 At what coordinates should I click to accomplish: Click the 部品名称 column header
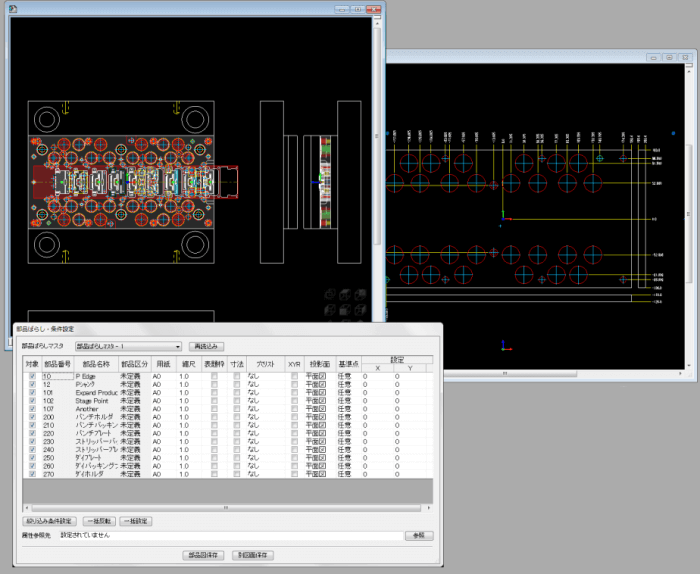(x=96, y=364)
